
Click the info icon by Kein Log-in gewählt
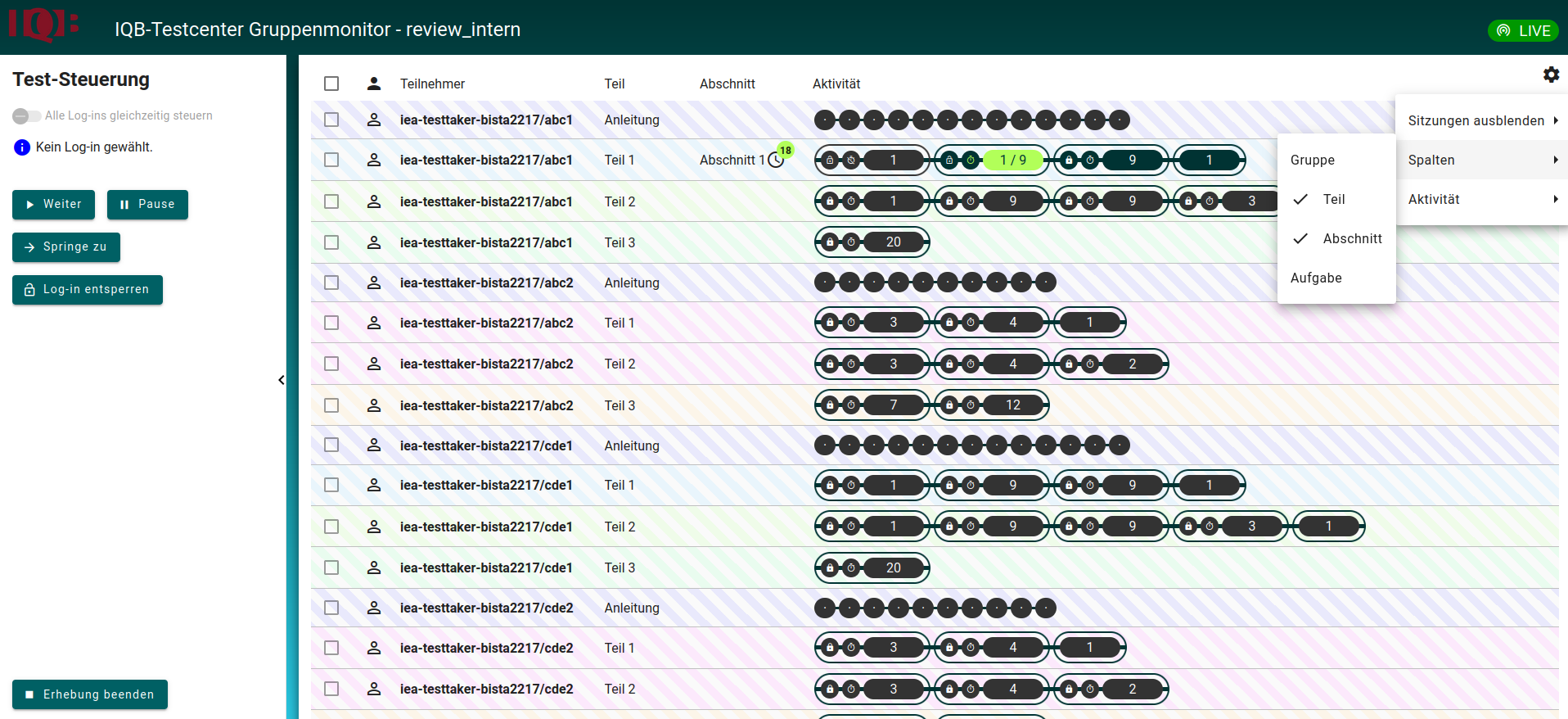[22, 147]
